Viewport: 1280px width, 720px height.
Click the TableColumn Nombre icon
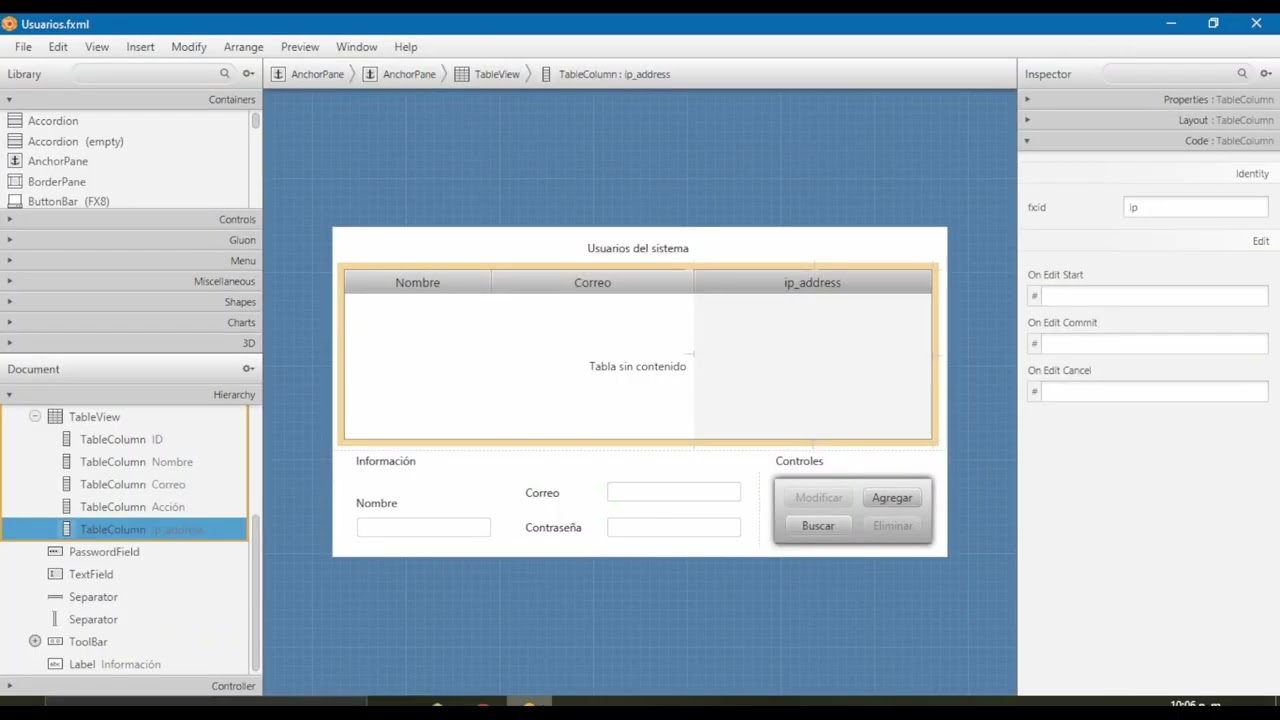(x=66, y=462)
